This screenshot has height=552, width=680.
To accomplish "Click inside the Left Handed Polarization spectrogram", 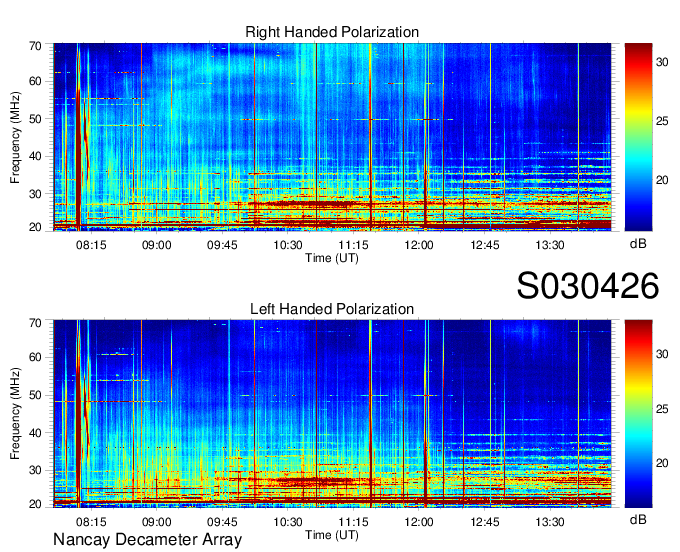I will tap(332, 414).
